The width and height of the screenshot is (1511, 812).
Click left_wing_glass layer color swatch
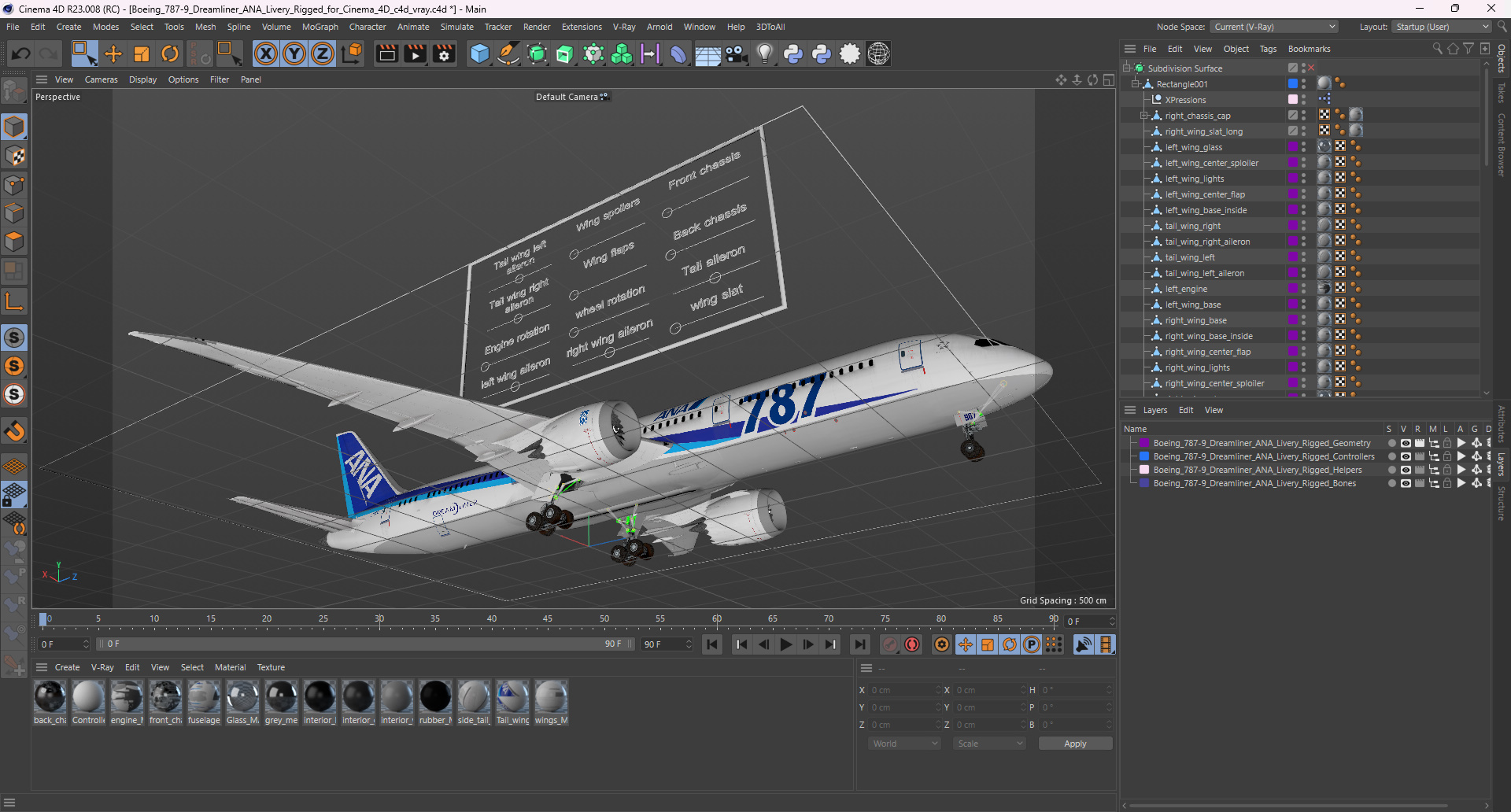tap(1292, 147)
